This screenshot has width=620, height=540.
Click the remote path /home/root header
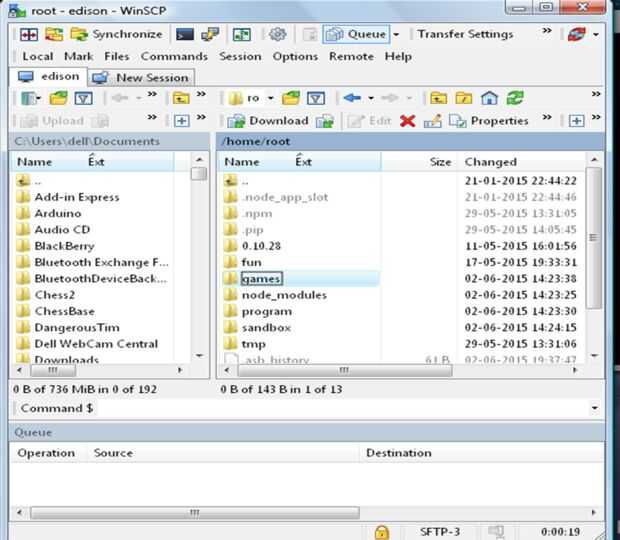coord(256,141)
